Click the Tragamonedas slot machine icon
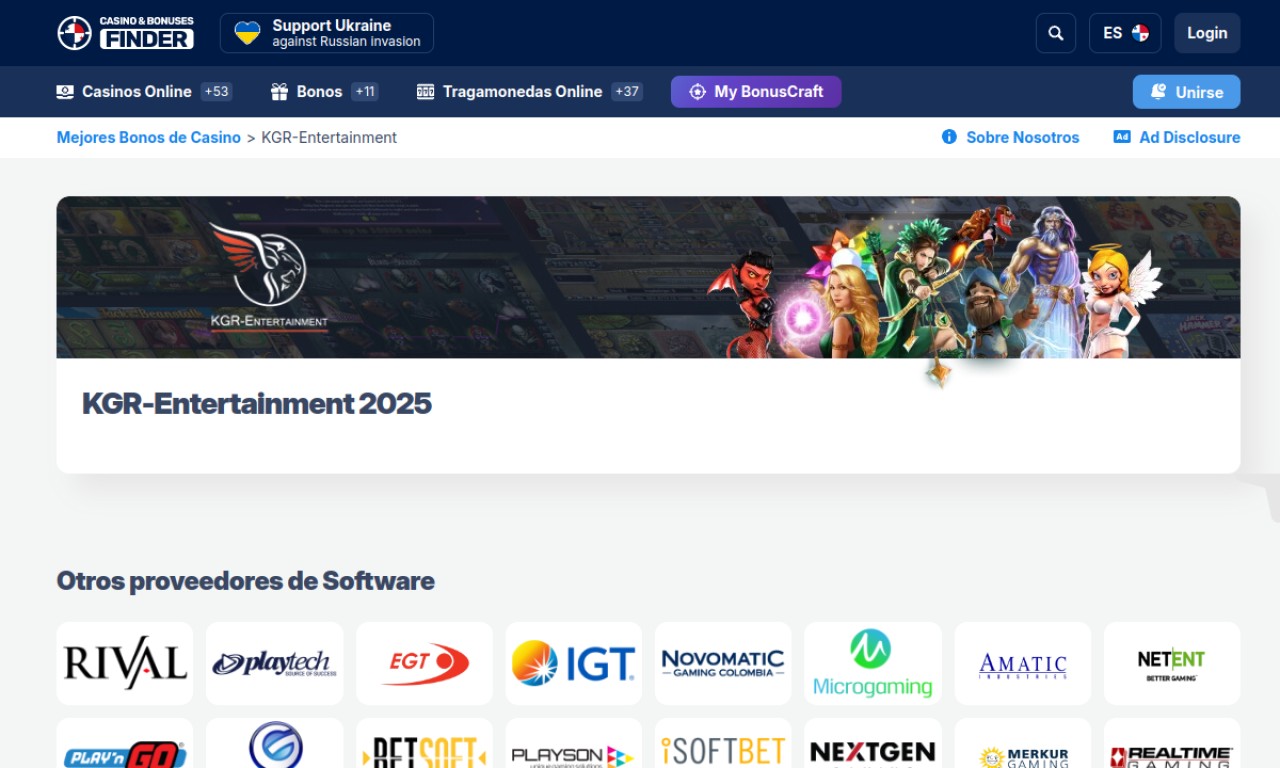1280x768 pixels. (x=425, y=92)
